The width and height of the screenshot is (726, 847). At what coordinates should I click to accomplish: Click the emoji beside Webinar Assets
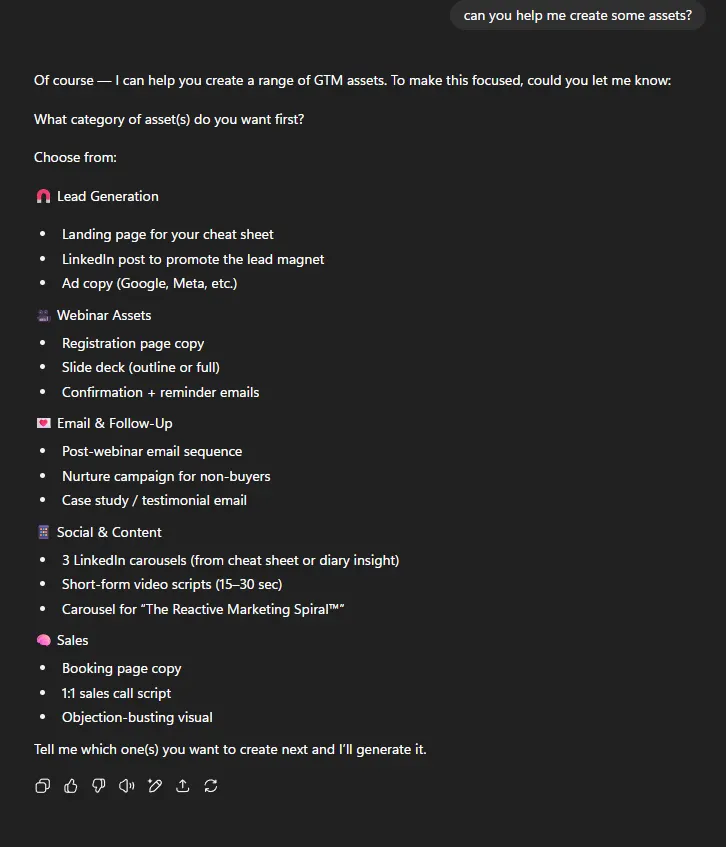(43, 316)
